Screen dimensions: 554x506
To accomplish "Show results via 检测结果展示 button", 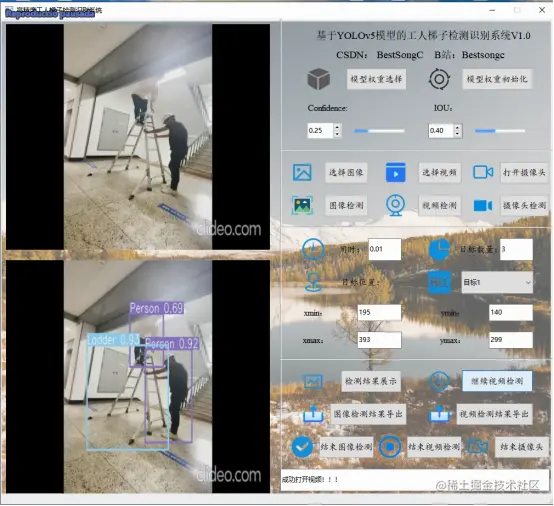I will 371,381.
